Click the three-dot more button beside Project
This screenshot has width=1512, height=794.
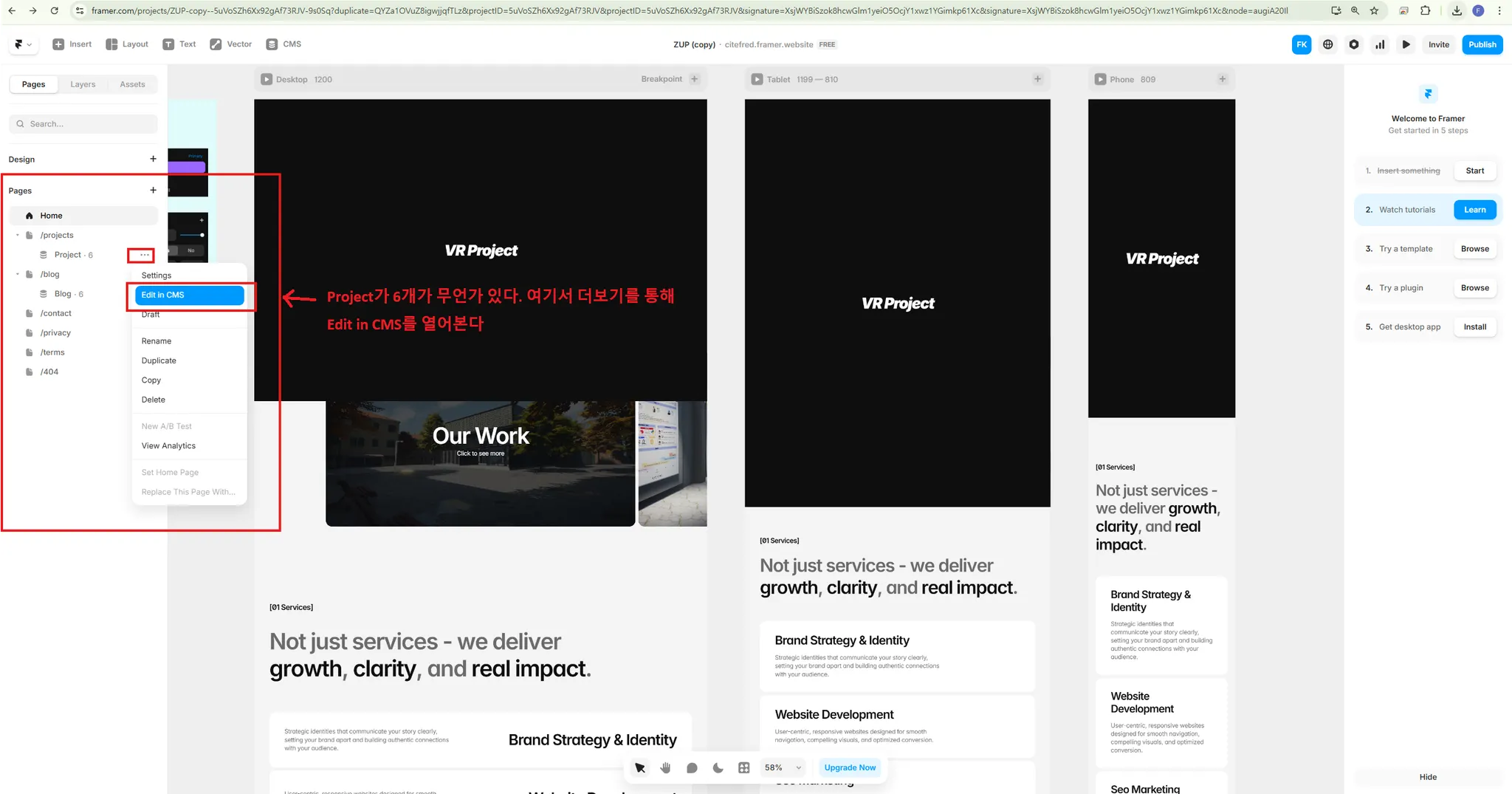click(144, 255)
